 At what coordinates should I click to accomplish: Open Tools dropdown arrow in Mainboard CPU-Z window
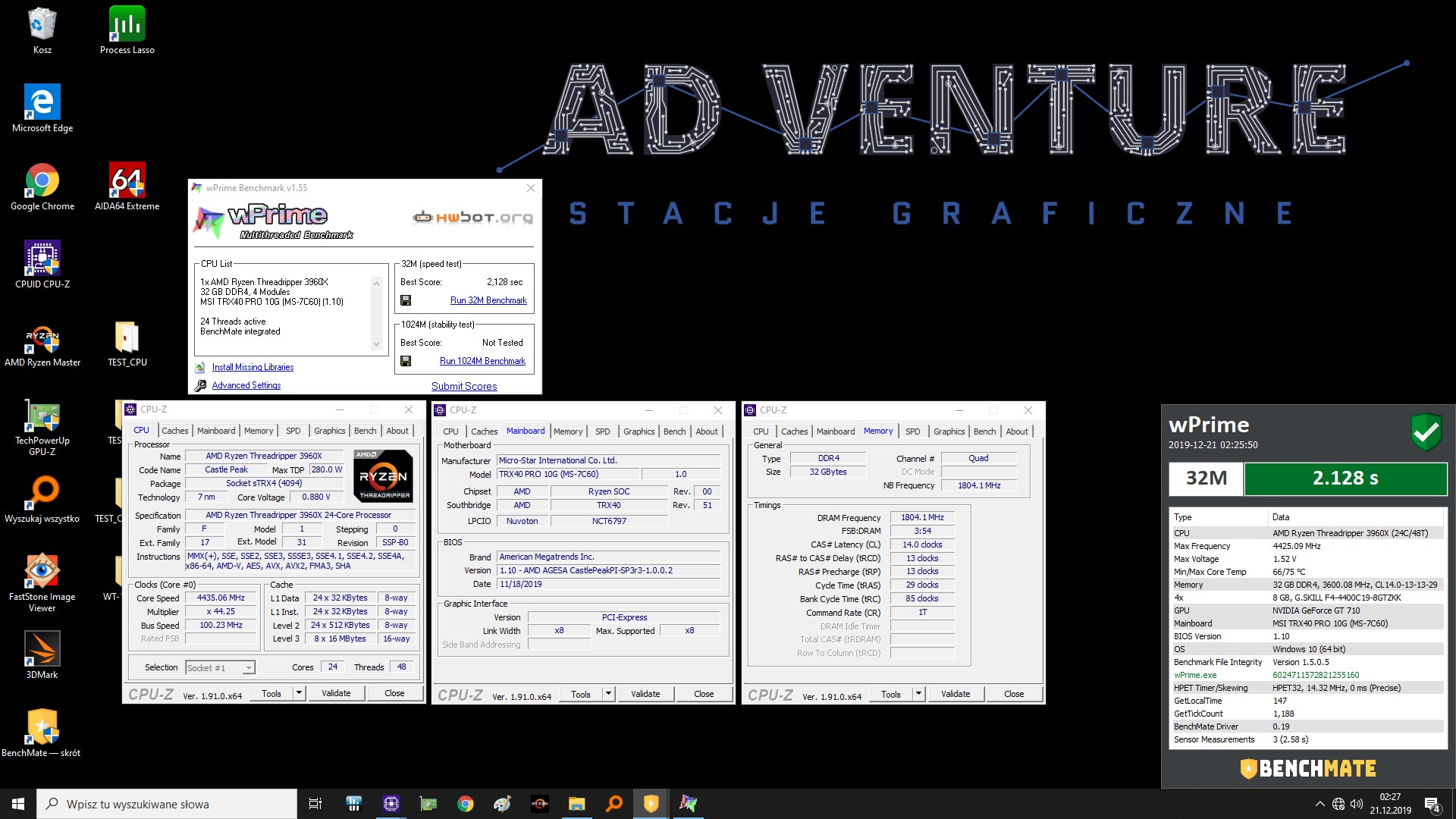coord(608,694)
